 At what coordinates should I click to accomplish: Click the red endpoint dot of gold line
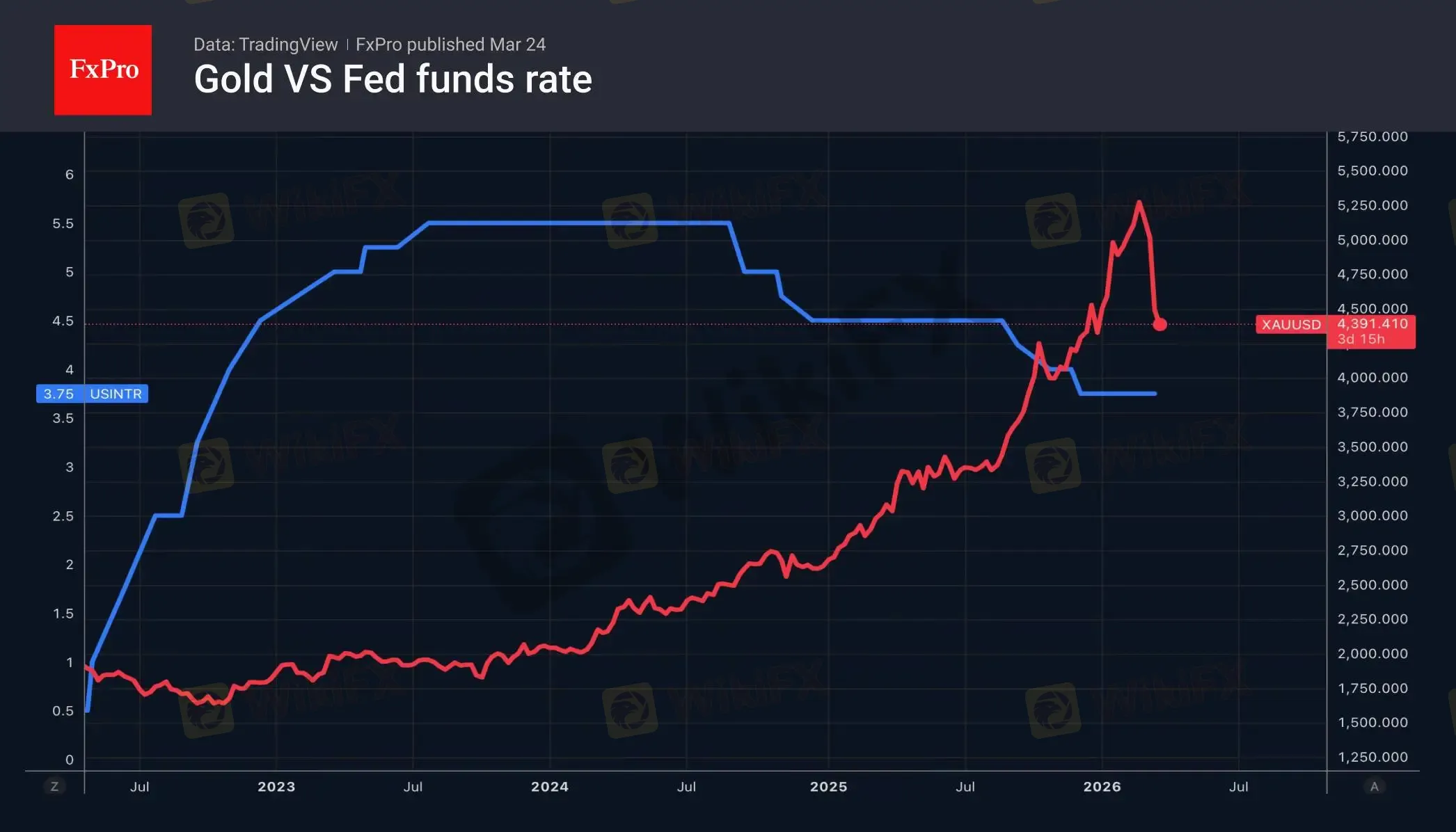pos(1160,324)
